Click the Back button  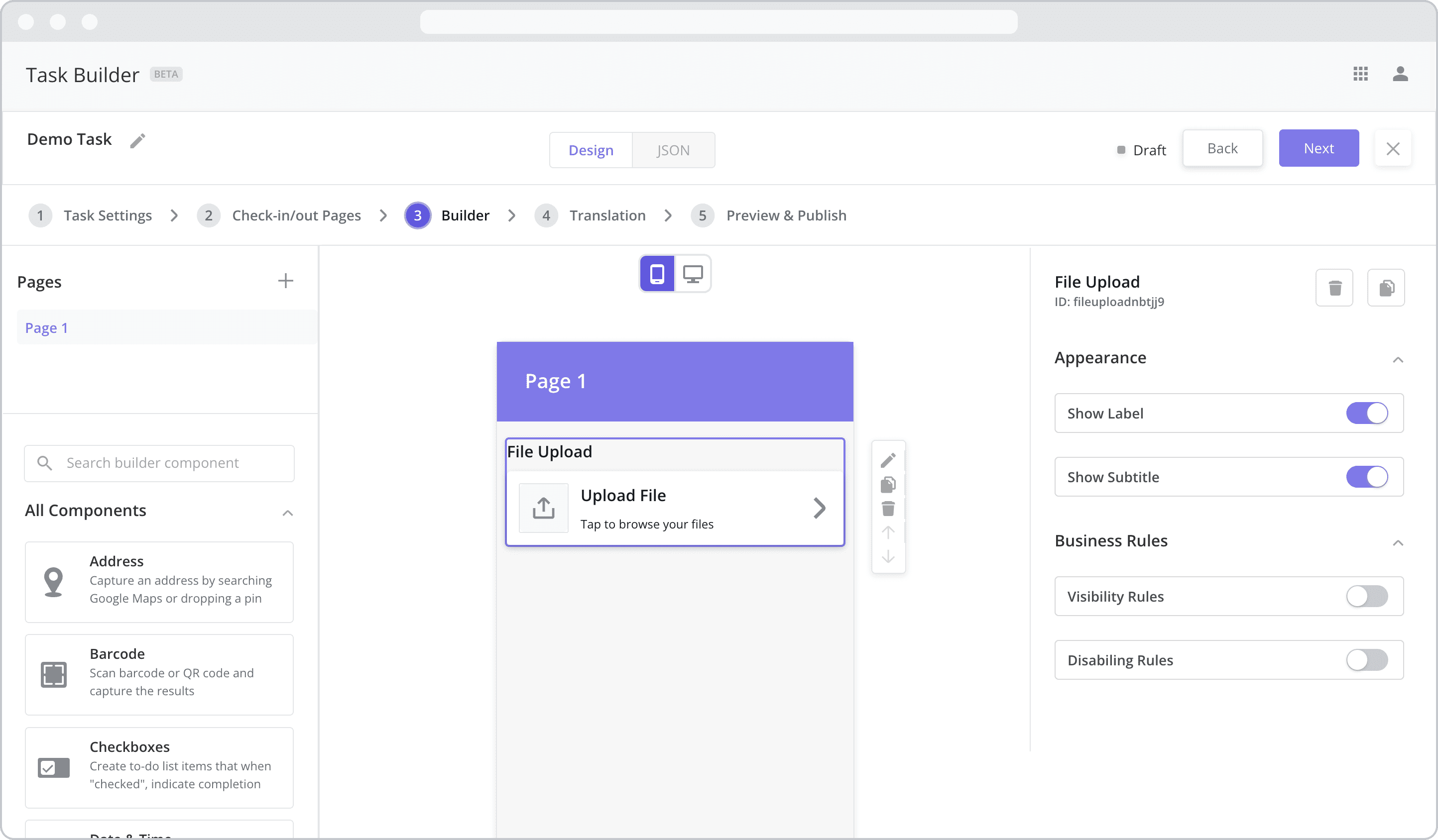click(1222, 148)
